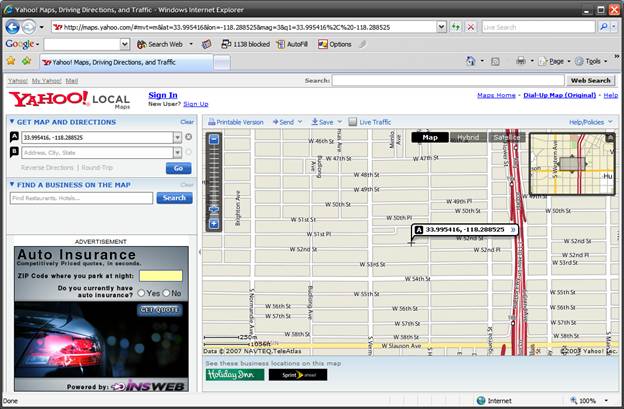Click the Live Search magnifier icon
The width and height of the screenshot is (624, 409).
pos(604,27)
